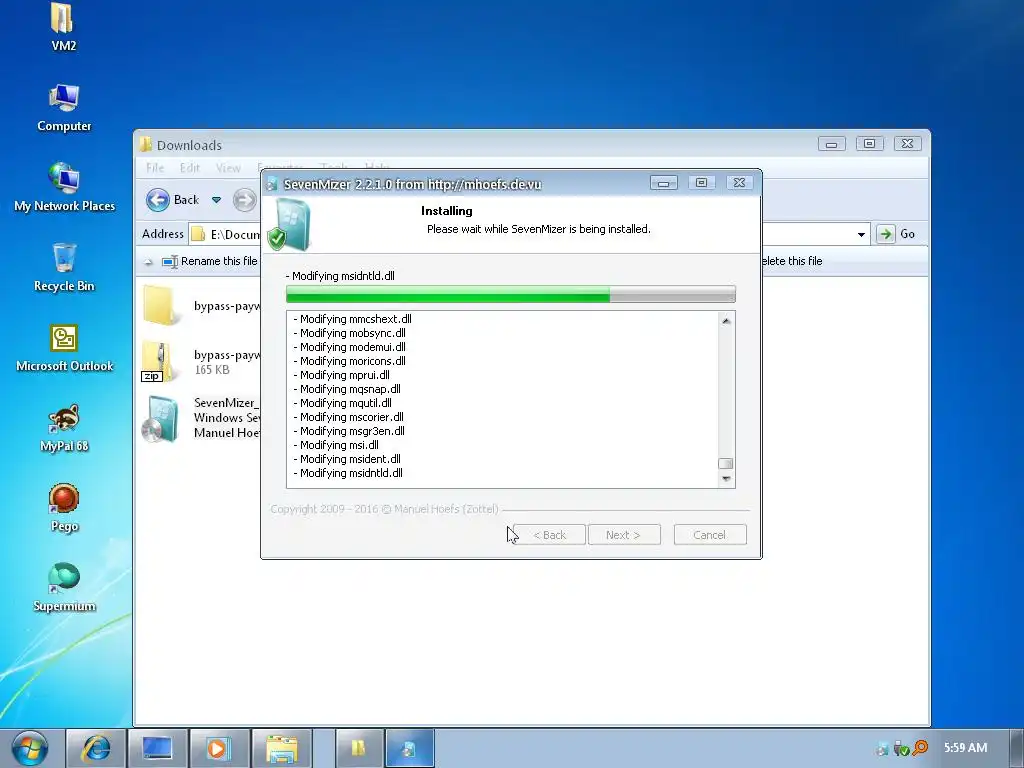Select 'Modifying mqutil.dll' log line

coord(342,404)
